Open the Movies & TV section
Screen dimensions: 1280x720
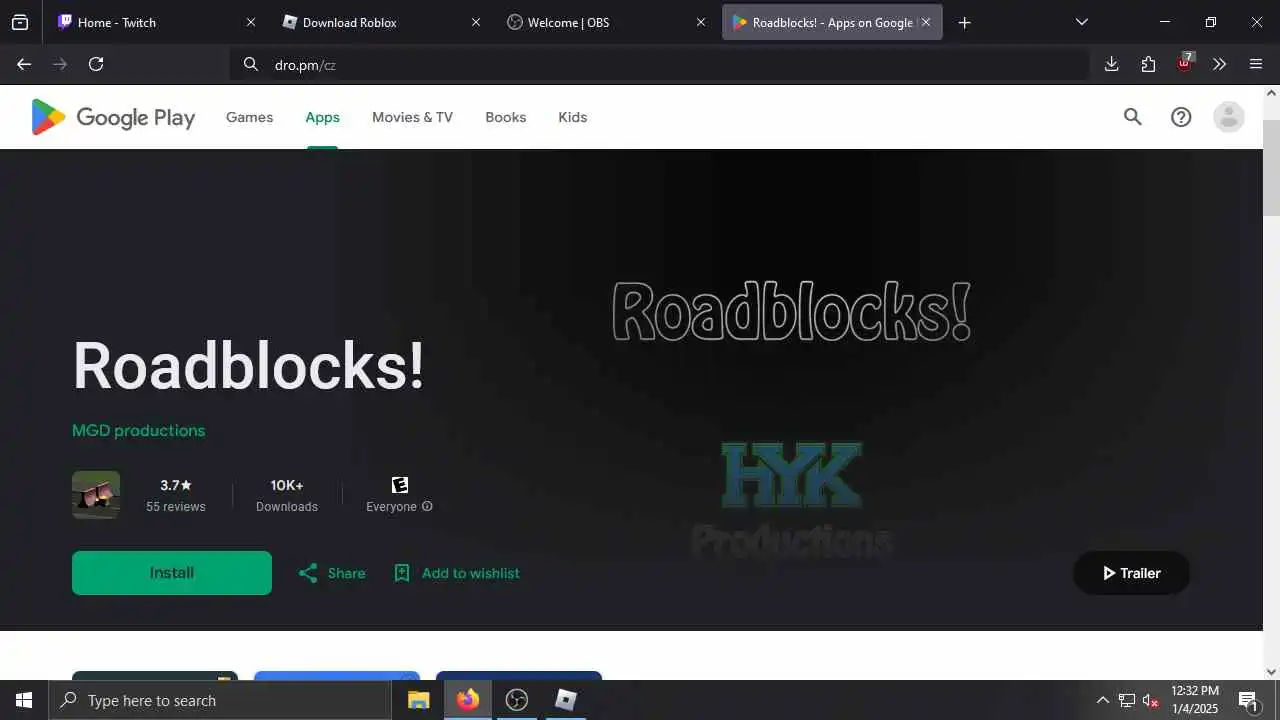click(412, 117)
